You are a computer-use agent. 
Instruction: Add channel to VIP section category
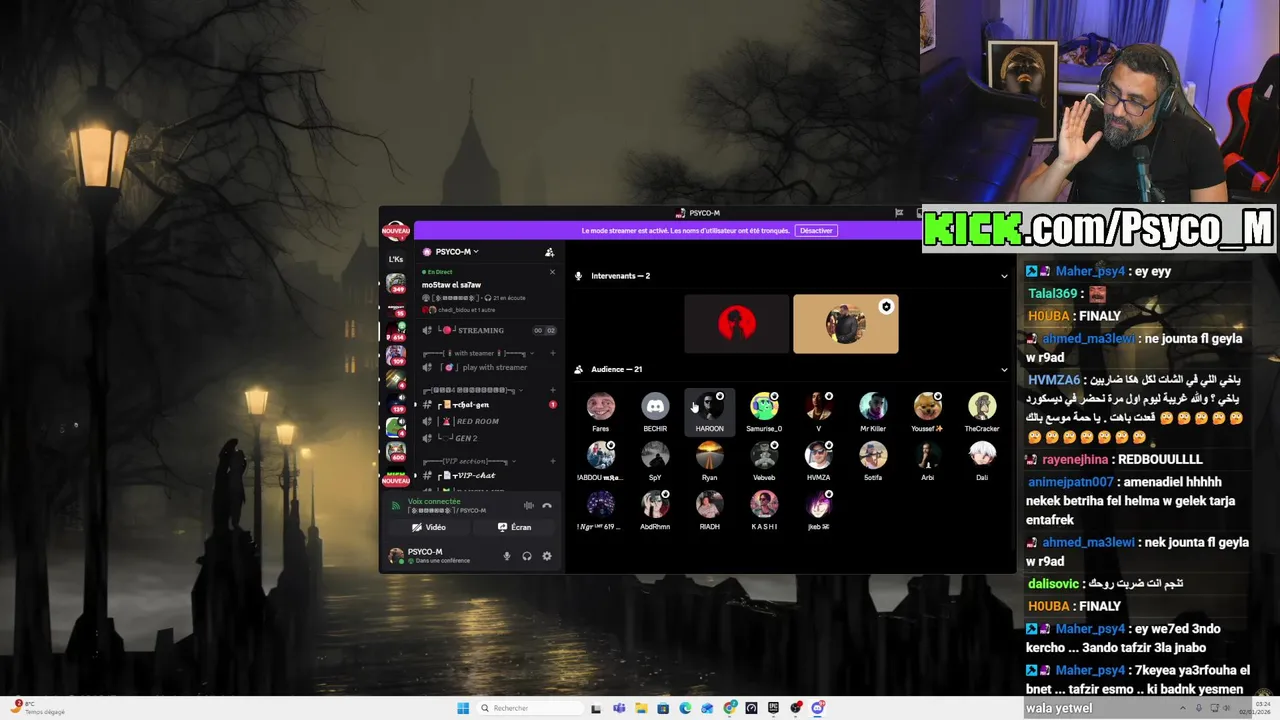click(x=552, y=461)
